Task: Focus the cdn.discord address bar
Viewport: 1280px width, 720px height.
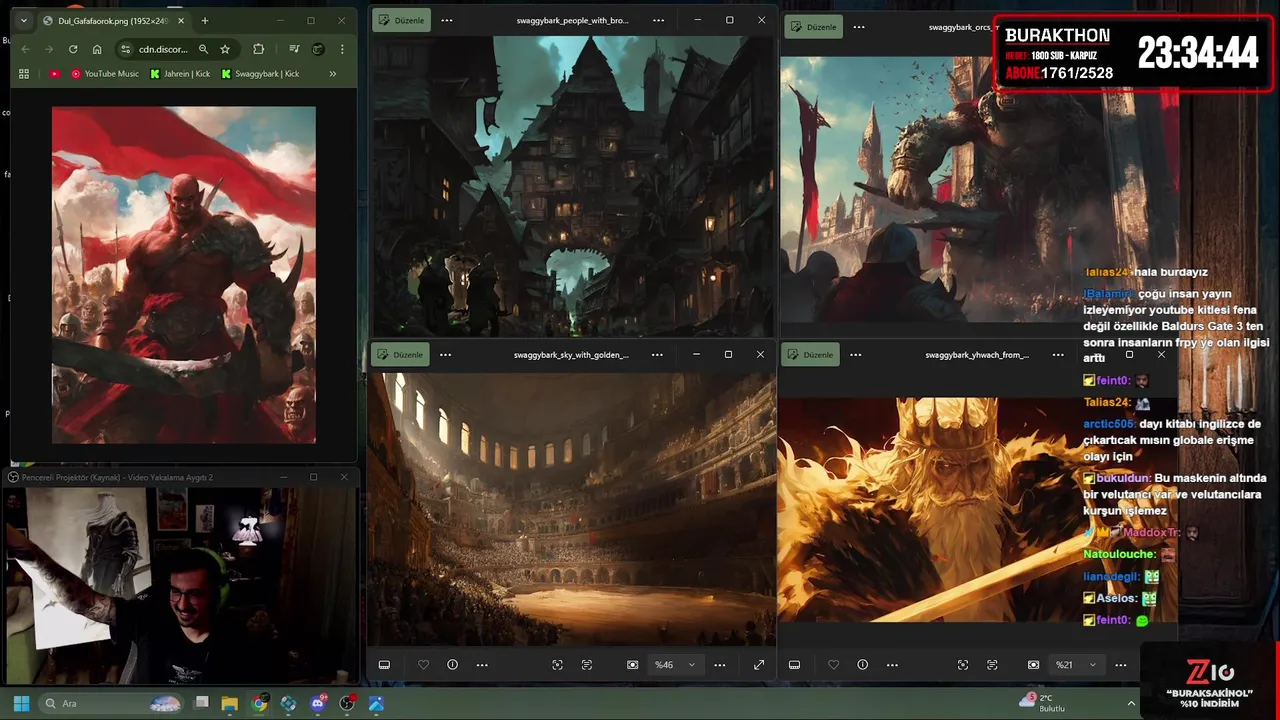Action: point(161,49)
